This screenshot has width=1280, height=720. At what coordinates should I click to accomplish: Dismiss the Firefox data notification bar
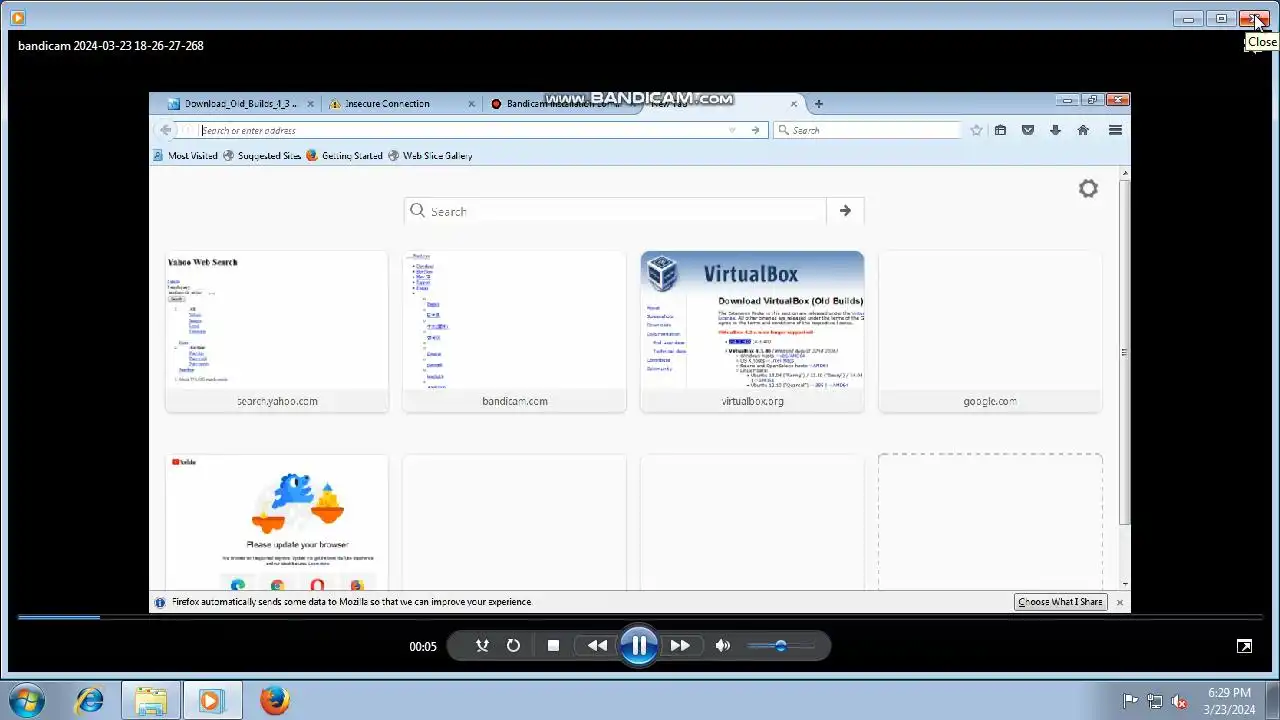coord(1119,602)
